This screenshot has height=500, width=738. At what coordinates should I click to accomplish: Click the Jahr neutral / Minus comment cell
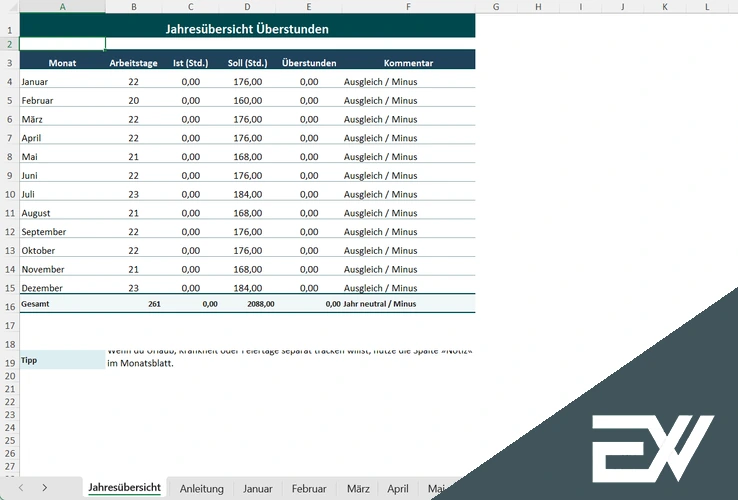[x=408, y=304]
